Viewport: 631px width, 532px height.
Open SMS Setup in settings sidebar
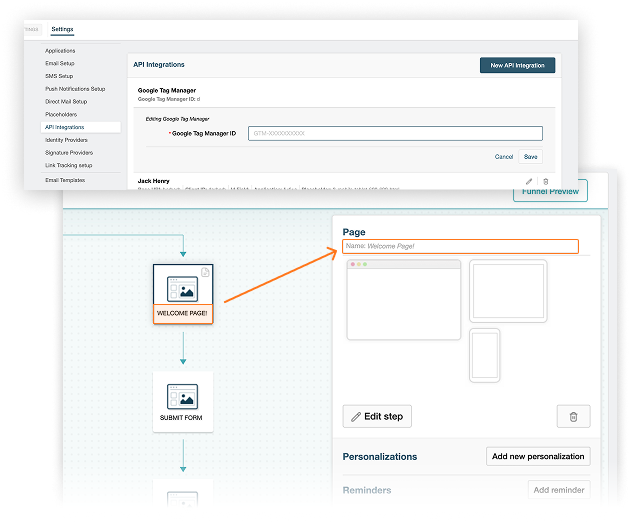click(59, 76)
